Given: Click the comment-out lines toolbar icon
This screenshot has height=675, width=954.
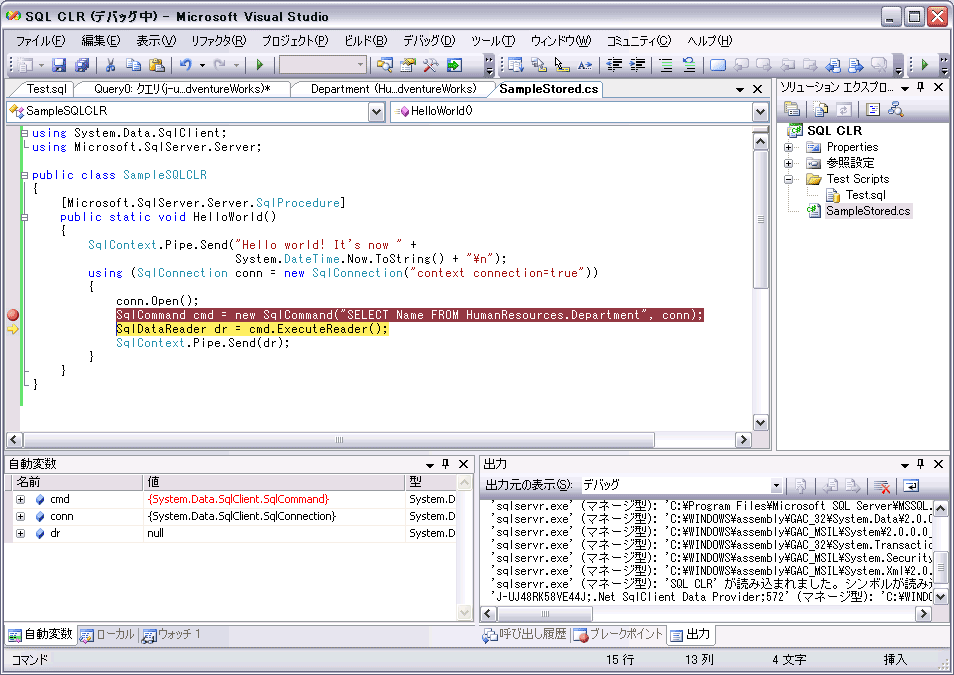Looking at the screenshot, I should [x=664, y=66].
